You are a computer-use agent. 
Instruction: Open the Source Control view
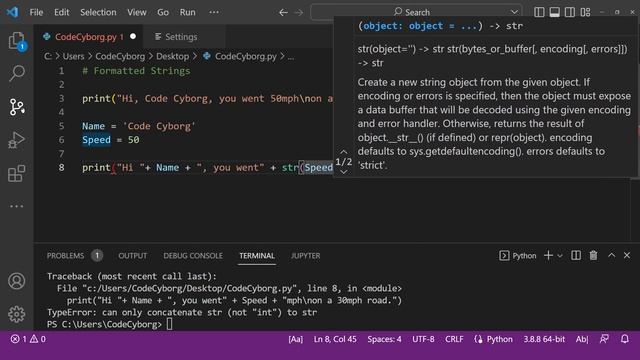tap(17, 107)
